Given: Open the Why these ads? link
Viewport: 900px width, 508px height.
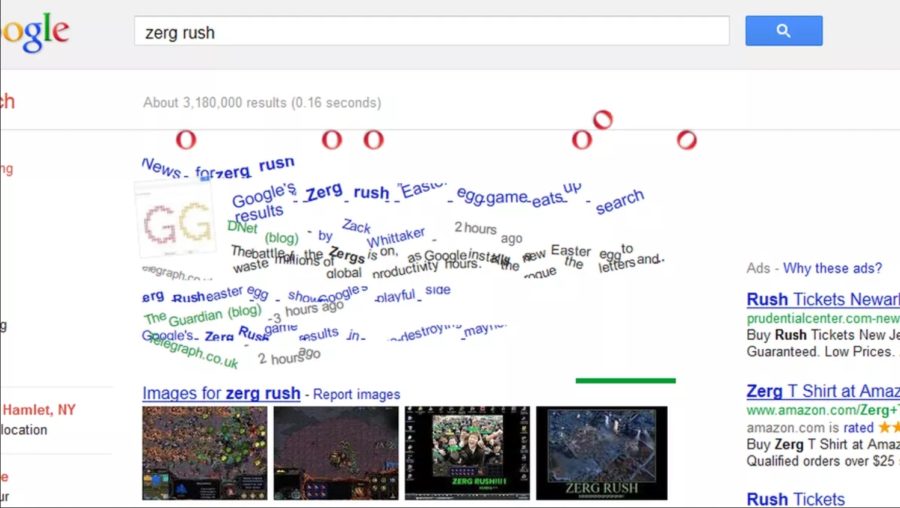Looking at the screenshot, I should click(832, 268).
